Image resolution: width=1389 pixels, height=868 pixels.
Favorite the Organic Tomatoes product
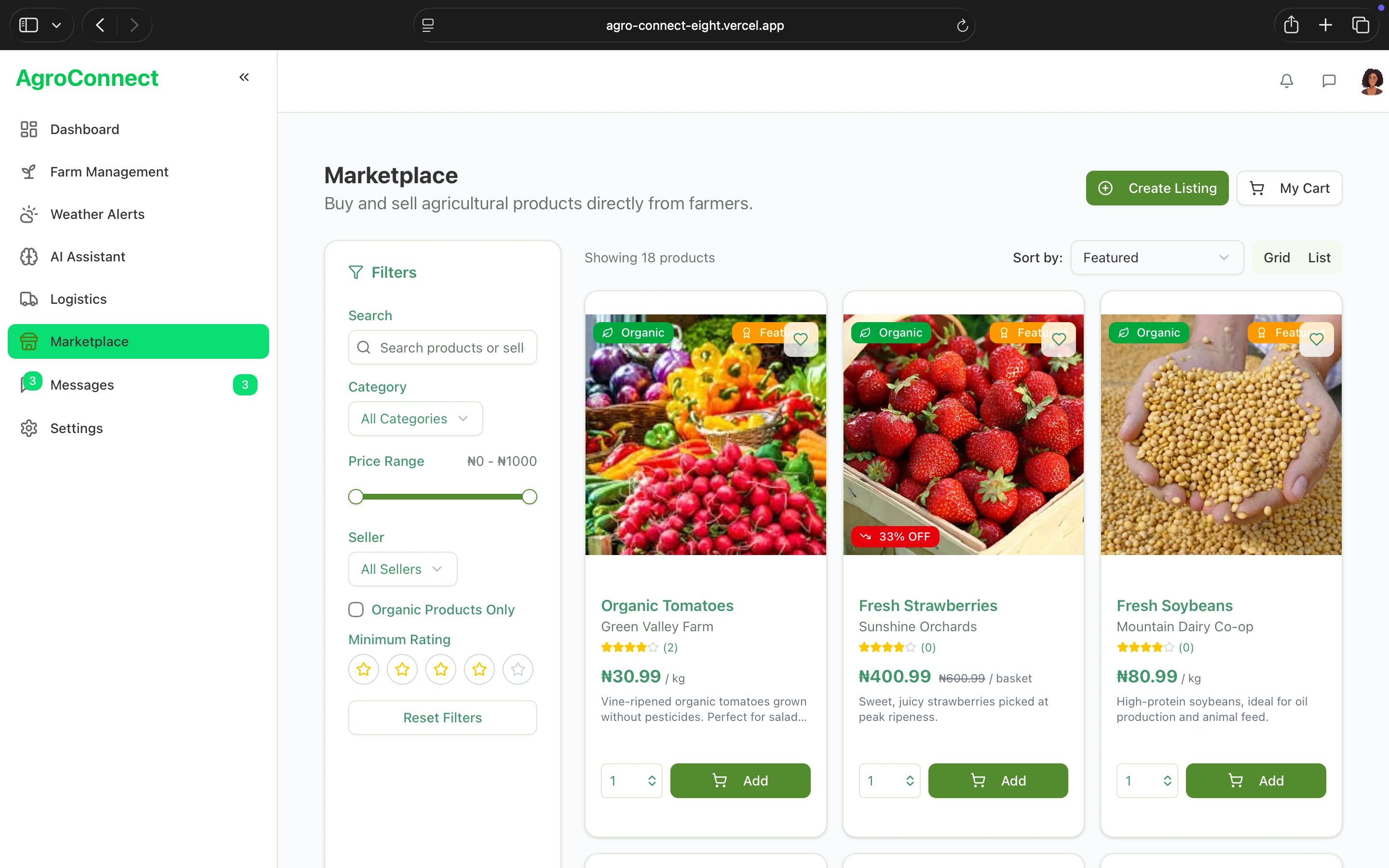[x=801, y=339]
